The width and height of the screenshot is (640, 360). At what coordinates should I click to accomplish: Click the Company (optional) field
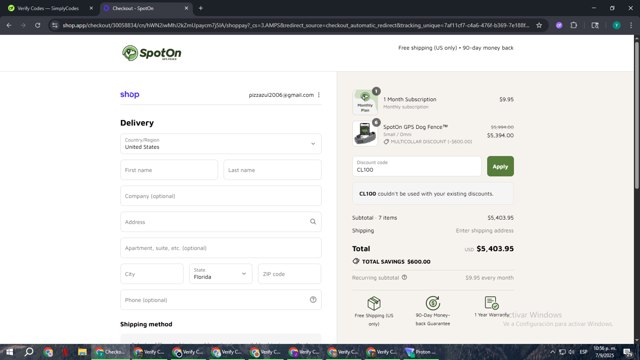221,196
